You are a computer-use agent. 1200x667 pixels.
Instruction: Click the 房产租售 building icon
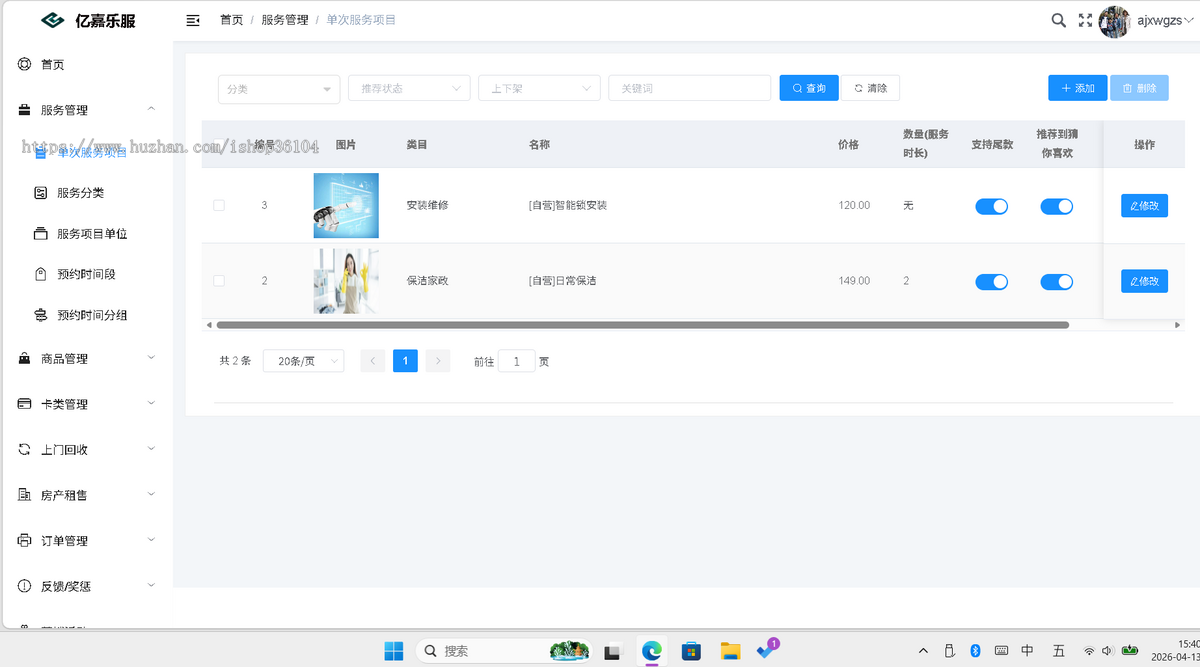pyautogui.click(x=25, y=495)
